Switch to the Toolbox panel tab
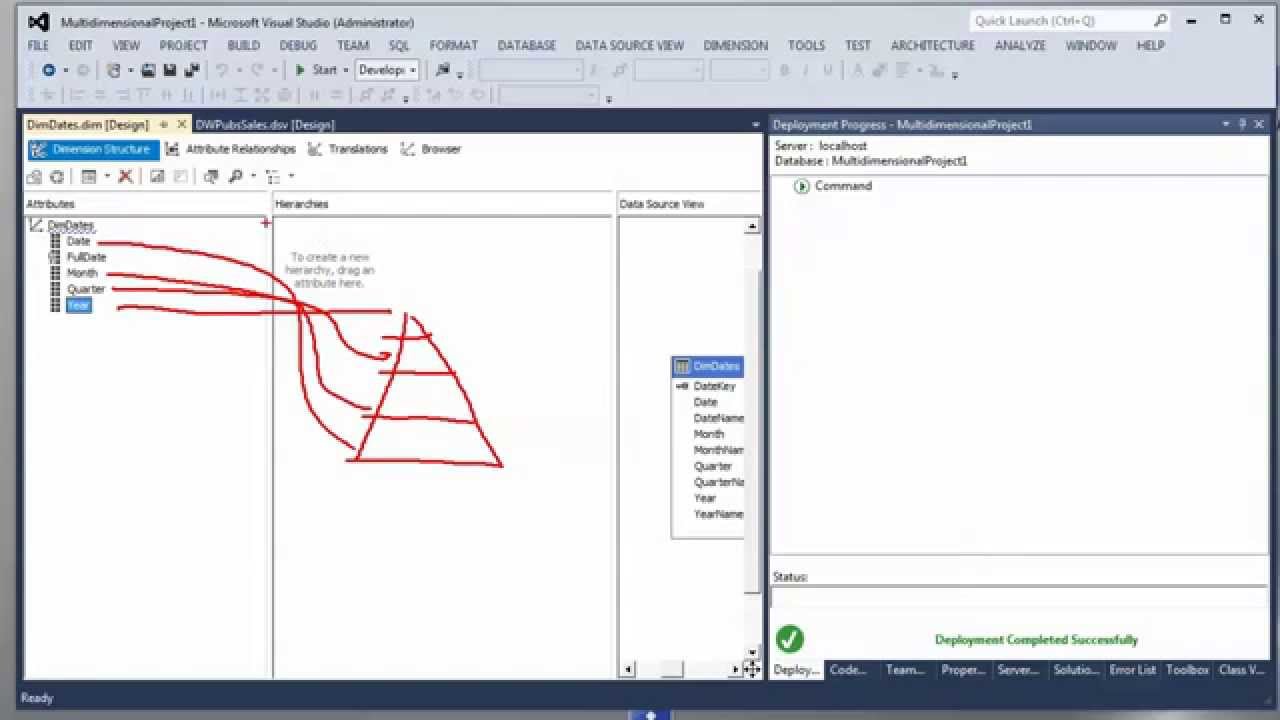The image size is (1280, 720). tap(1187, 670)
